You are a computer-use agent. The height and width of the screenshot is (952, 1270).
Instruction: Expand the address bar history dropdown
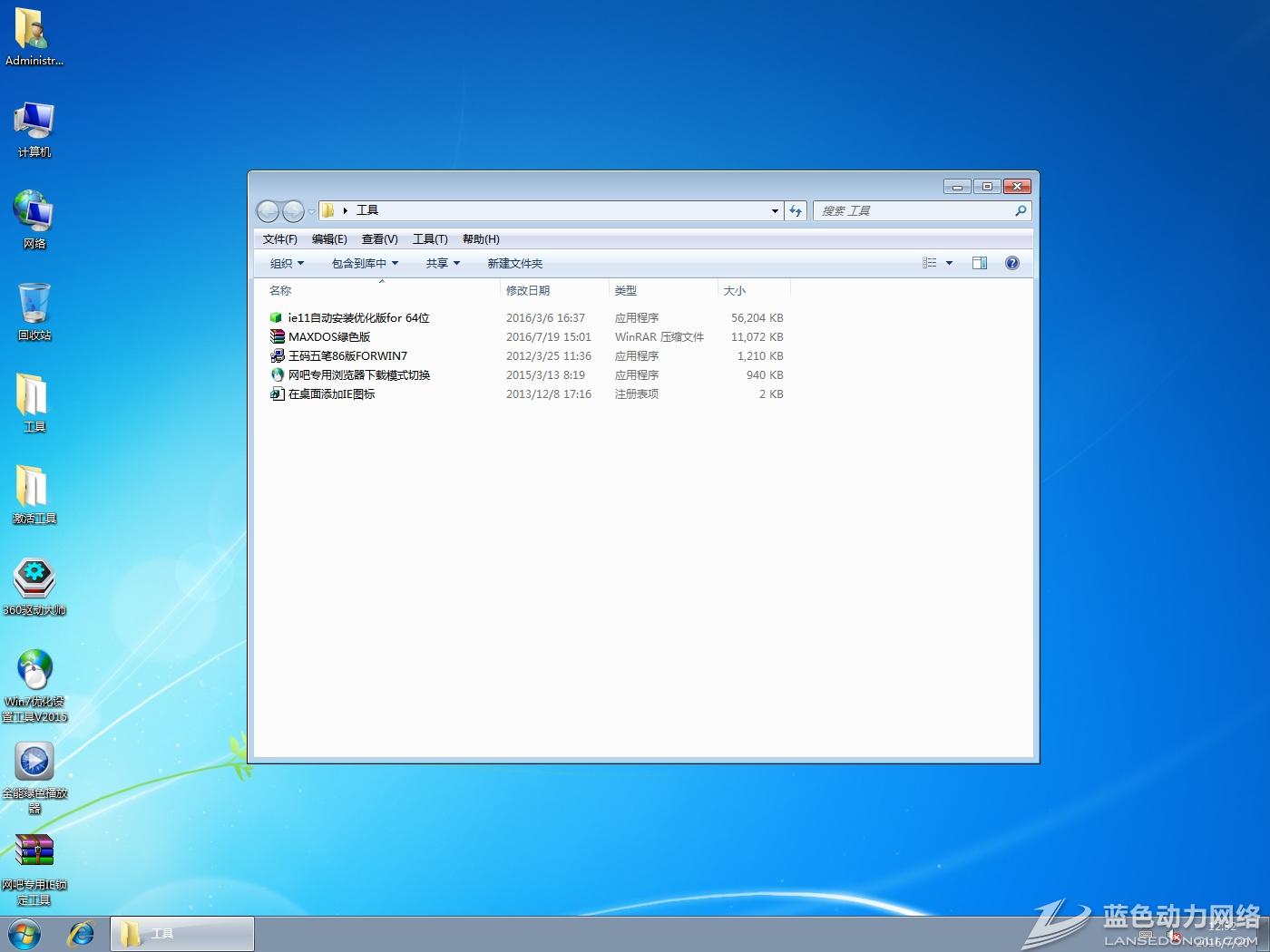click(775, 210)
